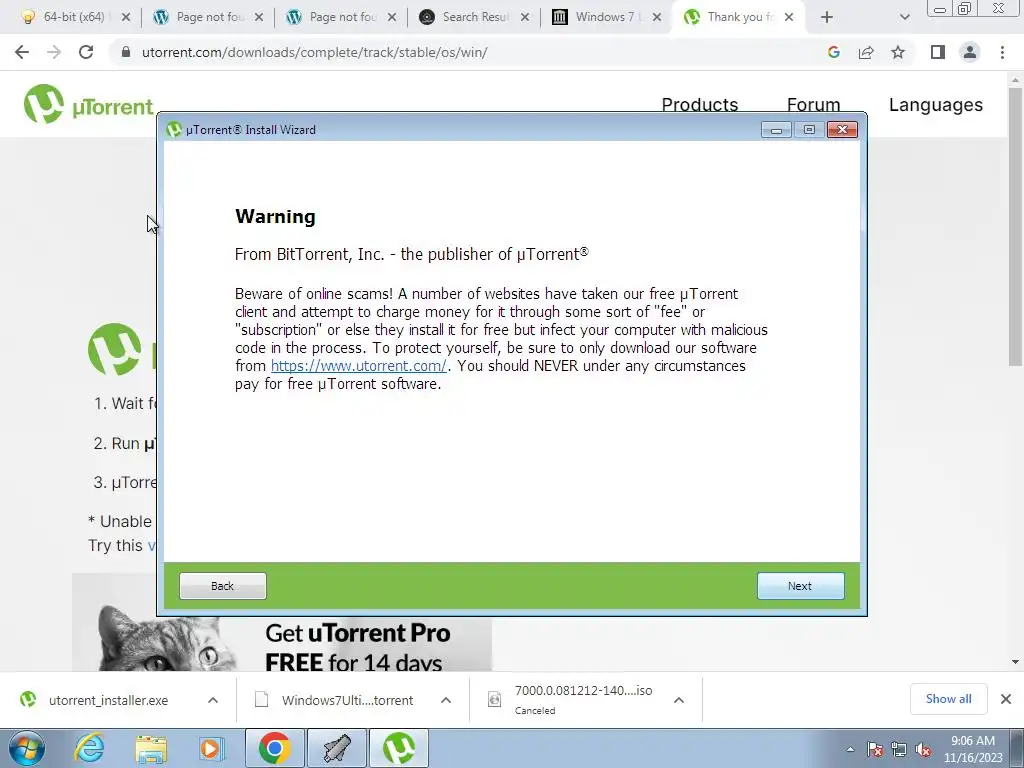Close the Thank you tab

[789, 18]
